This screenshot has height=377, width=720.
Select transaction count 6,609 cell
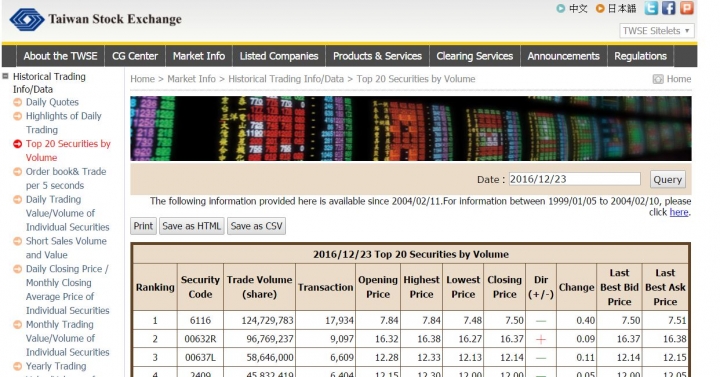pos(326,357)
